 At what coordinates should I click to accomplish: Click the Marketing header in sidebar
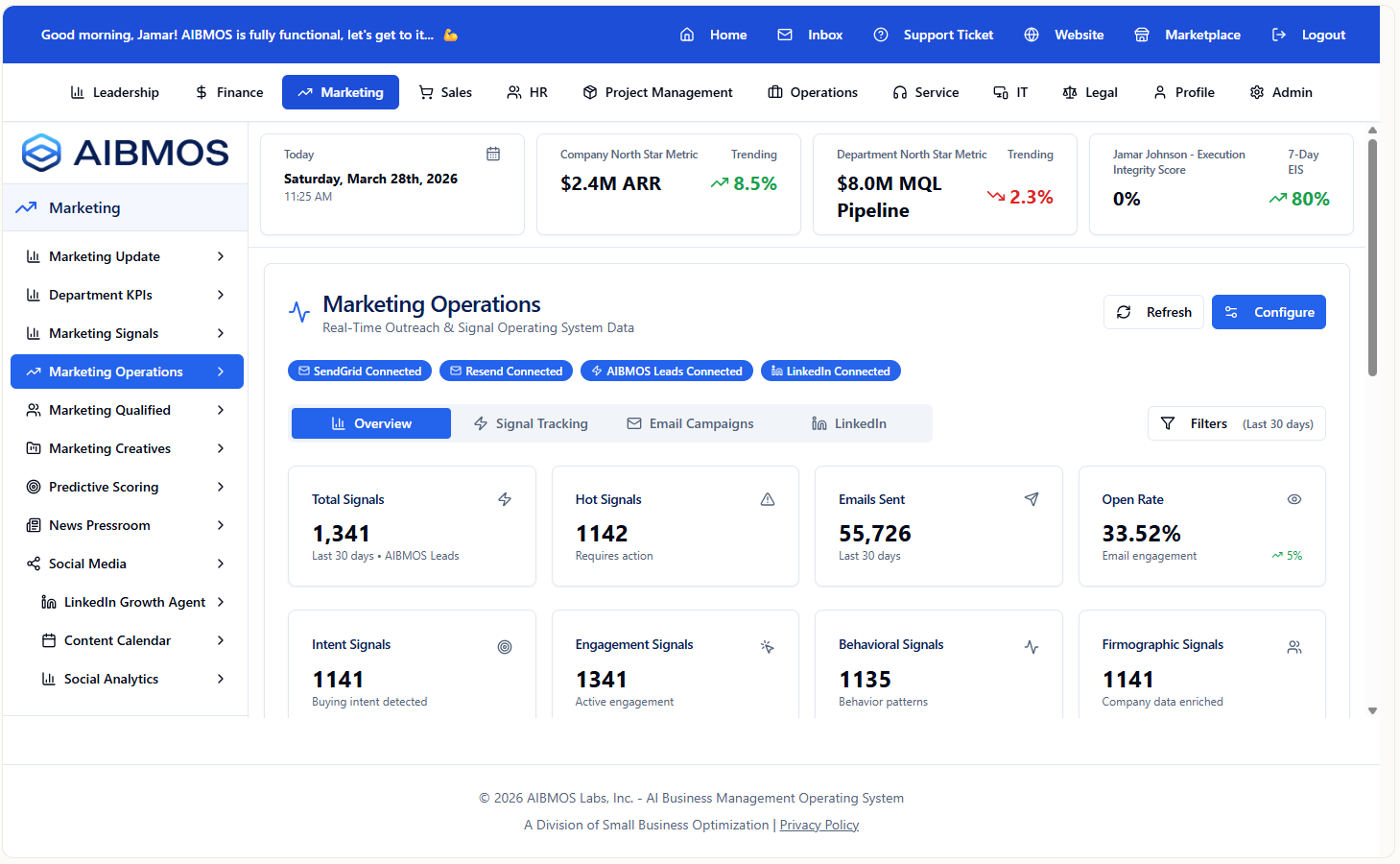click(x=126, y=207)
